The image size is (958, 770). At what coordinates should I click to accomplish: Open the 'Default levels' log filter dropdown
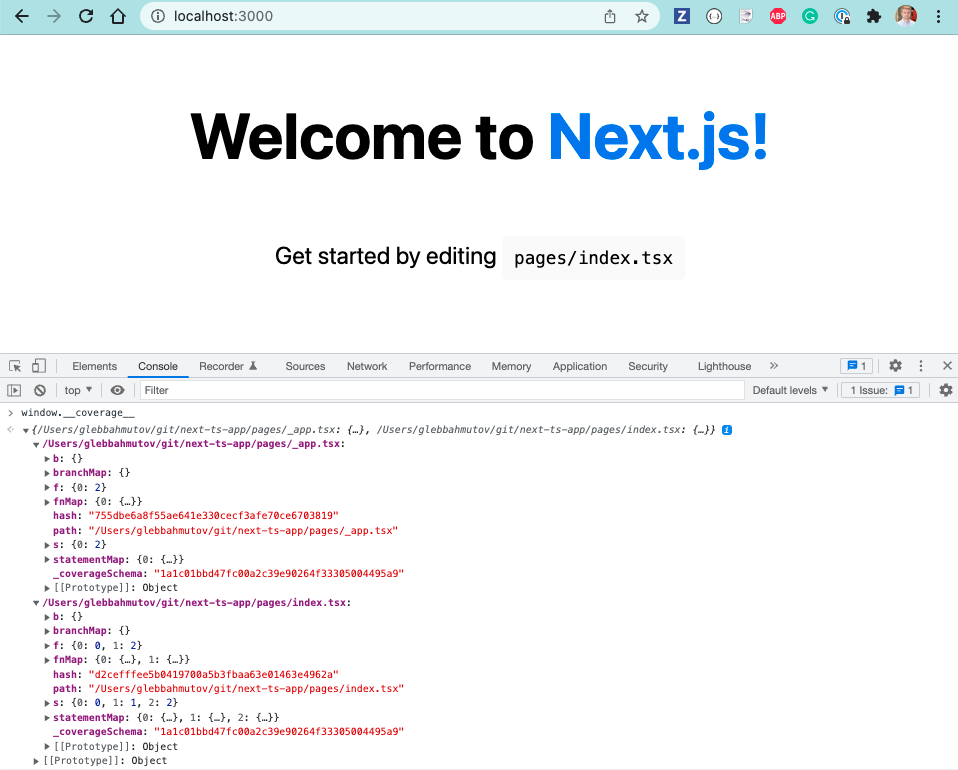coord(790,389)
